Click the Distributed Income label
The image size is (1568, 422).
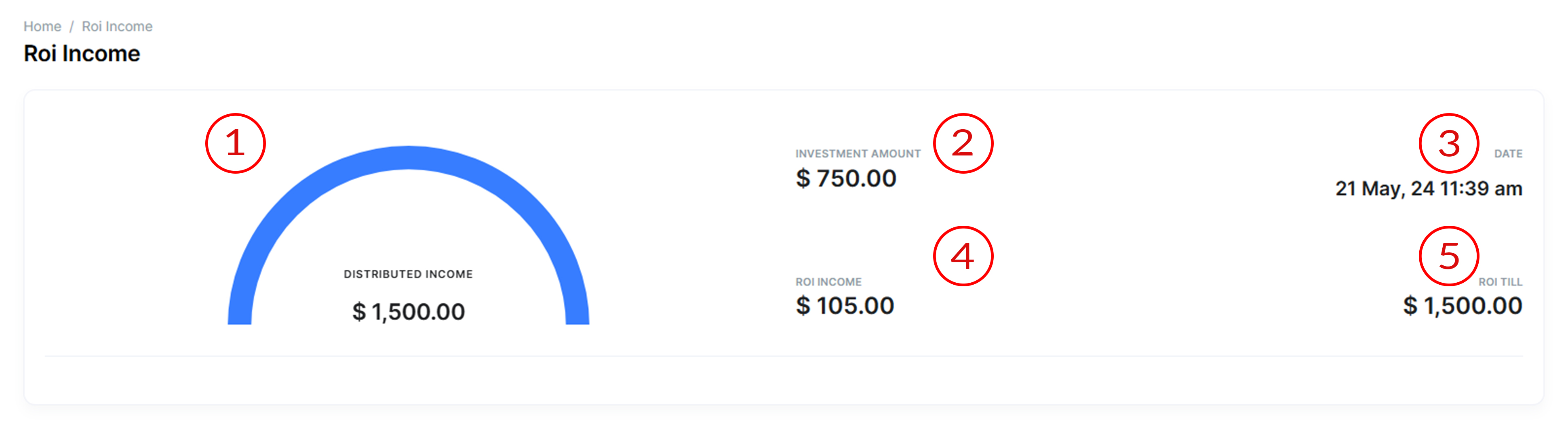pos(408,274)
